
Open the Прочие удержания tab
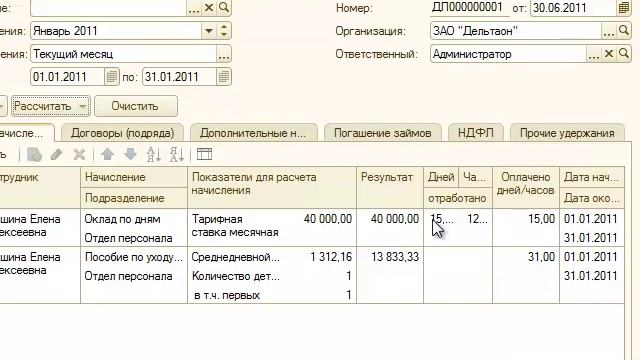[567, 133]
